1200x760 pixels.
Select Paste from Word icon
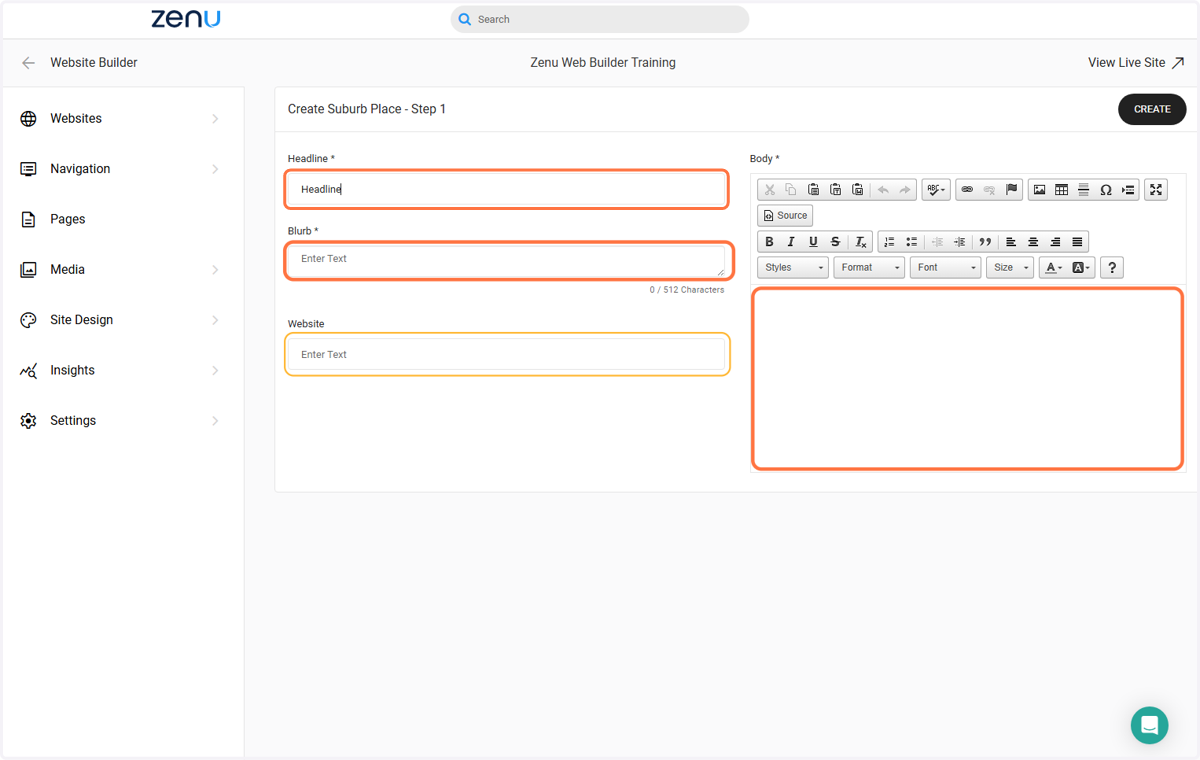[x=857, y=190]
